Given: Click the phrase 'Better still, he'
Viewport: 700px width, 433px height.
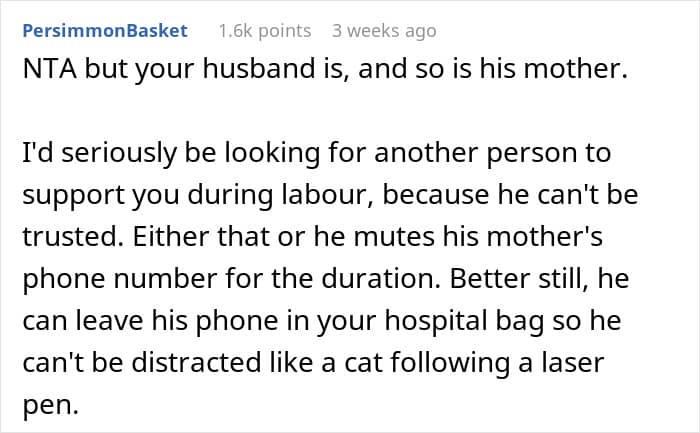Looking at the screenshot, I should tap(539, 279).
